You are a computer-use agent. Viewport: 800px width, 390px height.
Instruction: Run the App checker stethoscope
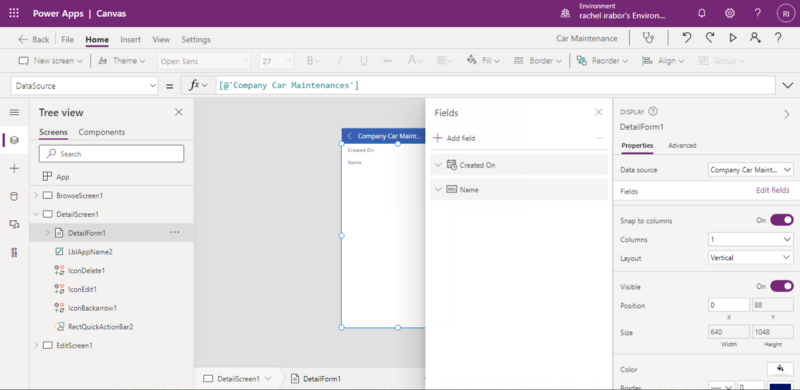pos(648,38)
